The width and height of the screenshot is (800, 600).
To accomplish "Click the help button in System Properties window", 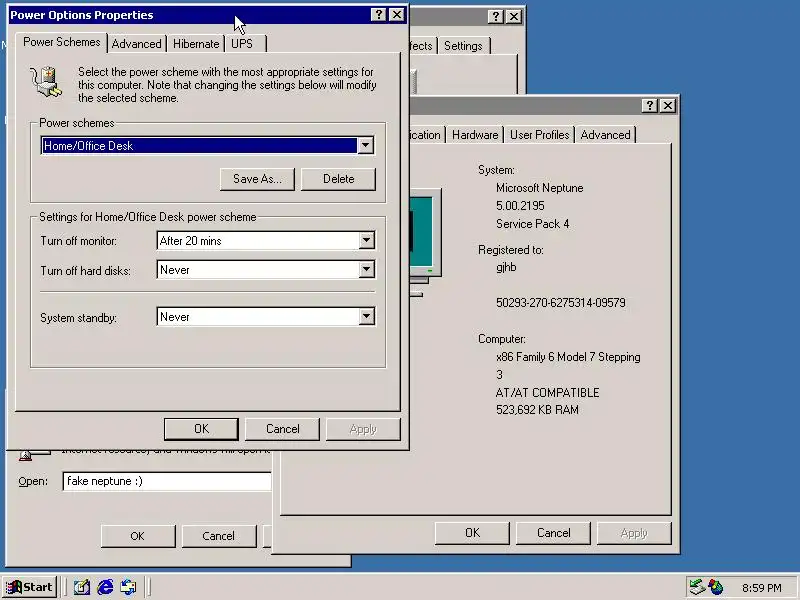I will 649,106.
